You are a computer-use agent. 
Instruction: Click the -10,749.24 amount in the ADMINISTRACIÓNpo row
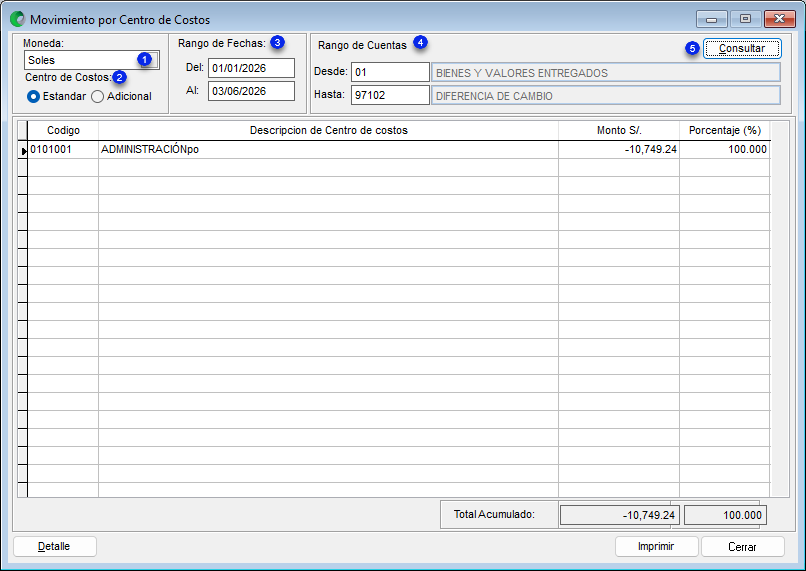619,150
